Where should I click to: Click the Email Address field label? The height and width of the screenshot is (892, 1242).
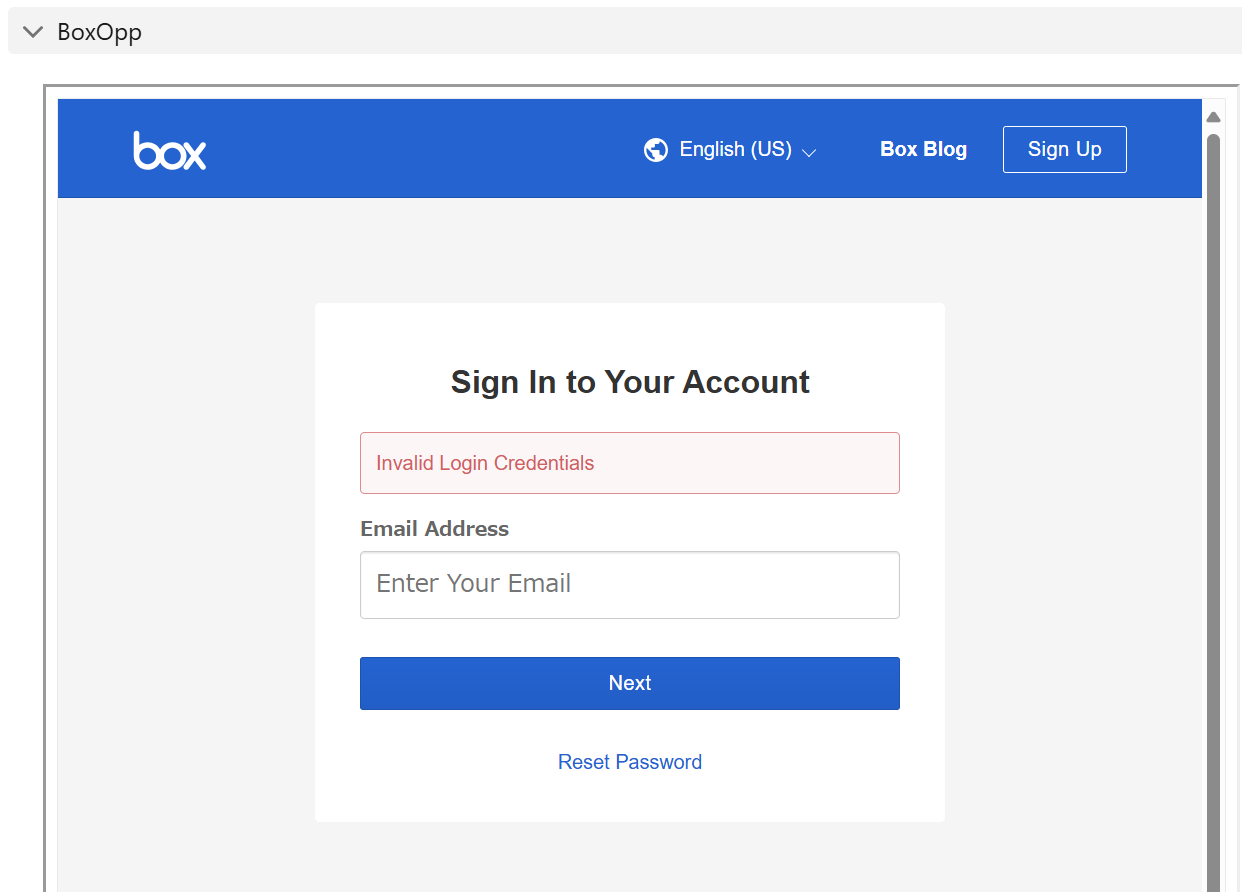click(434, 529)
